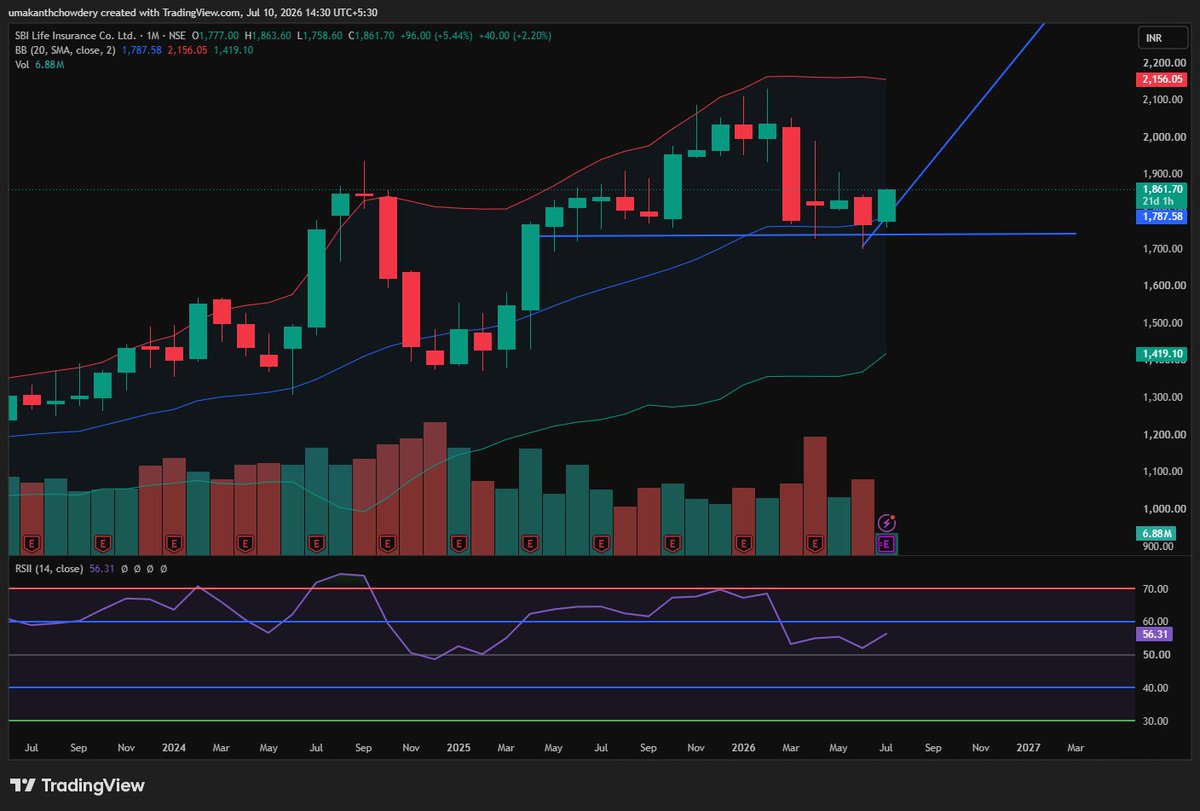Viewport: 1200px width, 811px height.
Task: Click the purple lightning bolt event icon
Action: (886, 522)
